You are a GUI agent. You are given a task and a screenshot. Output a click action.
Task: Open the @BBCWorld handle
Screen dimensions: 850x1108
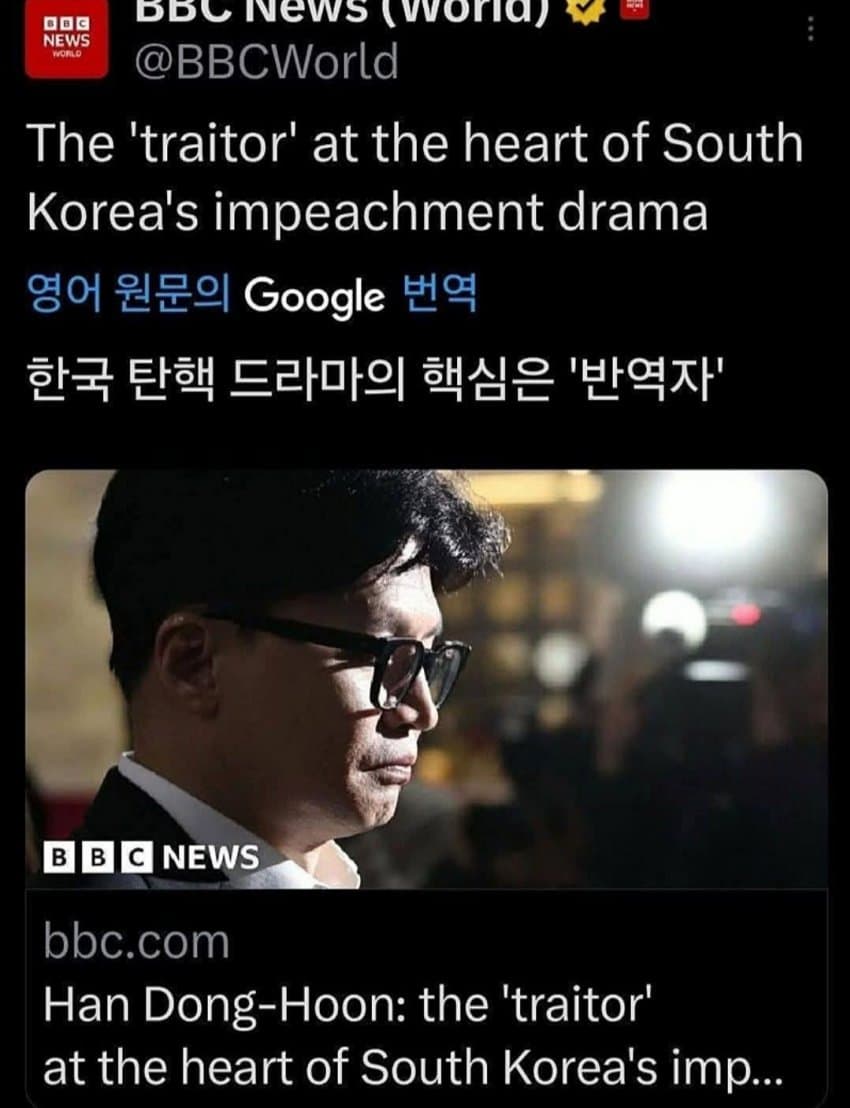(x=266, y=61)
